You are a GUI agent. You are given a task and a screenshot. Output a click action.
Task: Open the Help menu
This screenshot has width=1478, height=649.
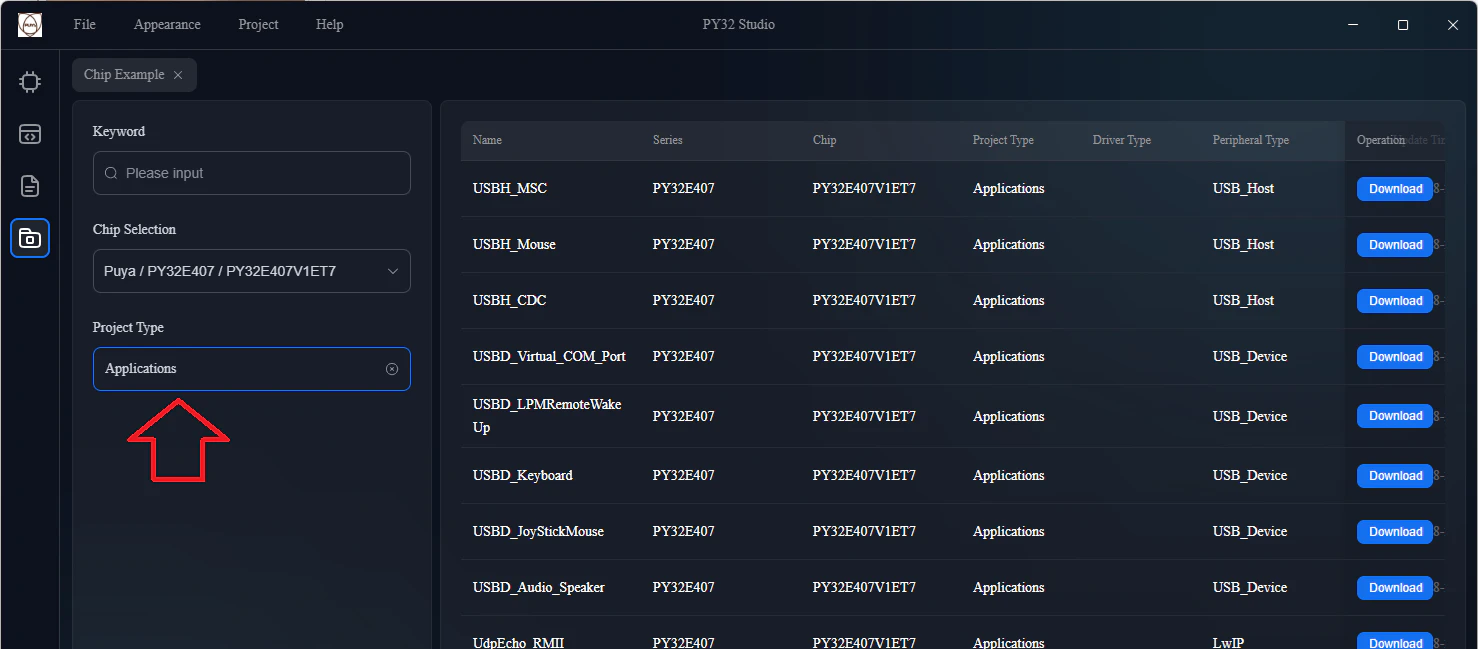pos(330,25)
